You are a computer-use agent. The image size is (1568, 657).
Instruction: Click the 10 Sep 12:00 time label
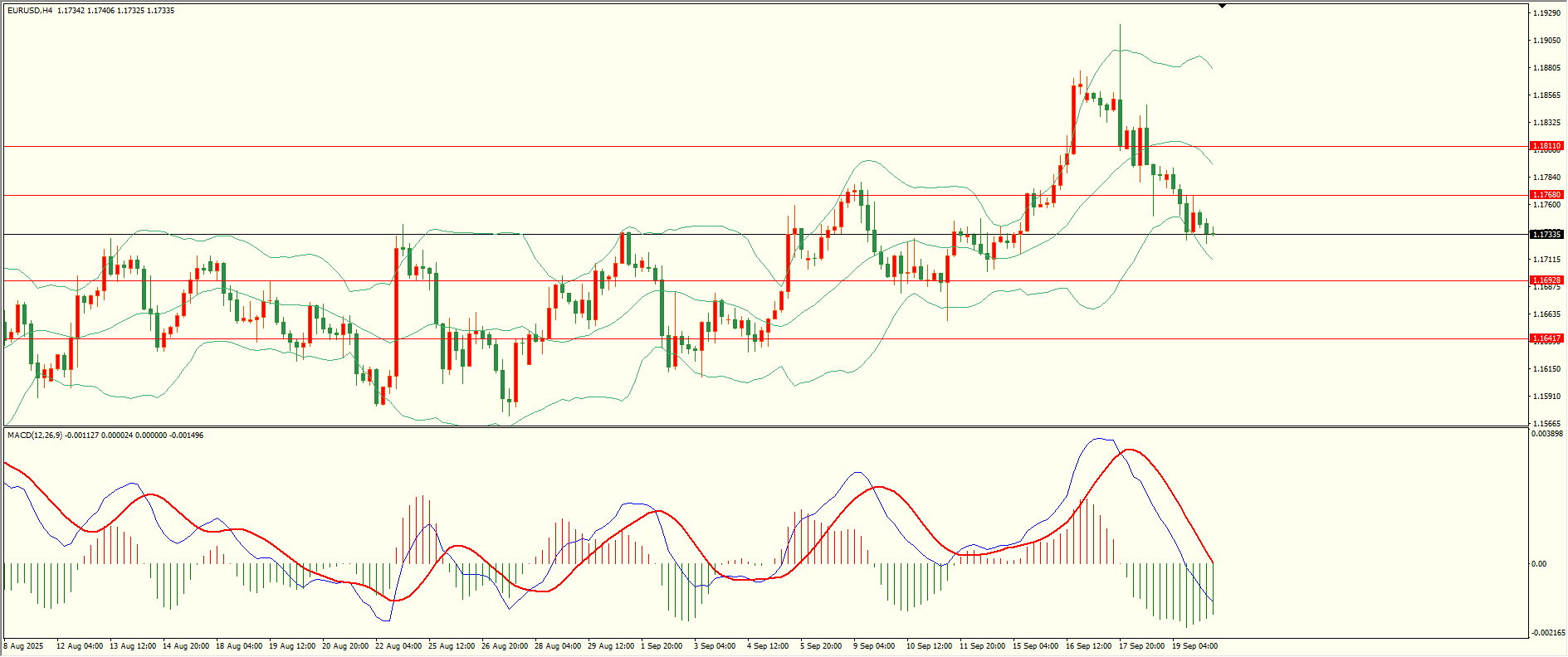tap(930, 646)
